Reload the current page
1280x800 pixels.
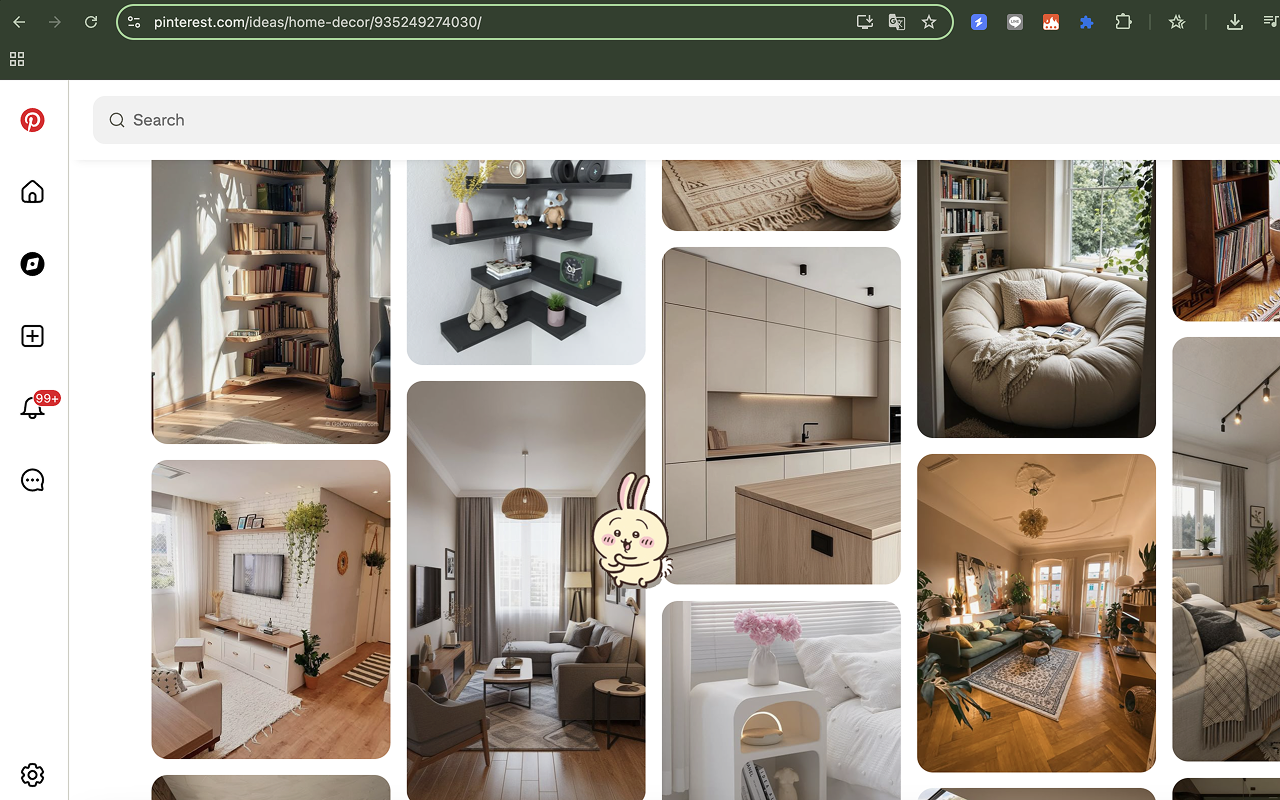(91, 22)
